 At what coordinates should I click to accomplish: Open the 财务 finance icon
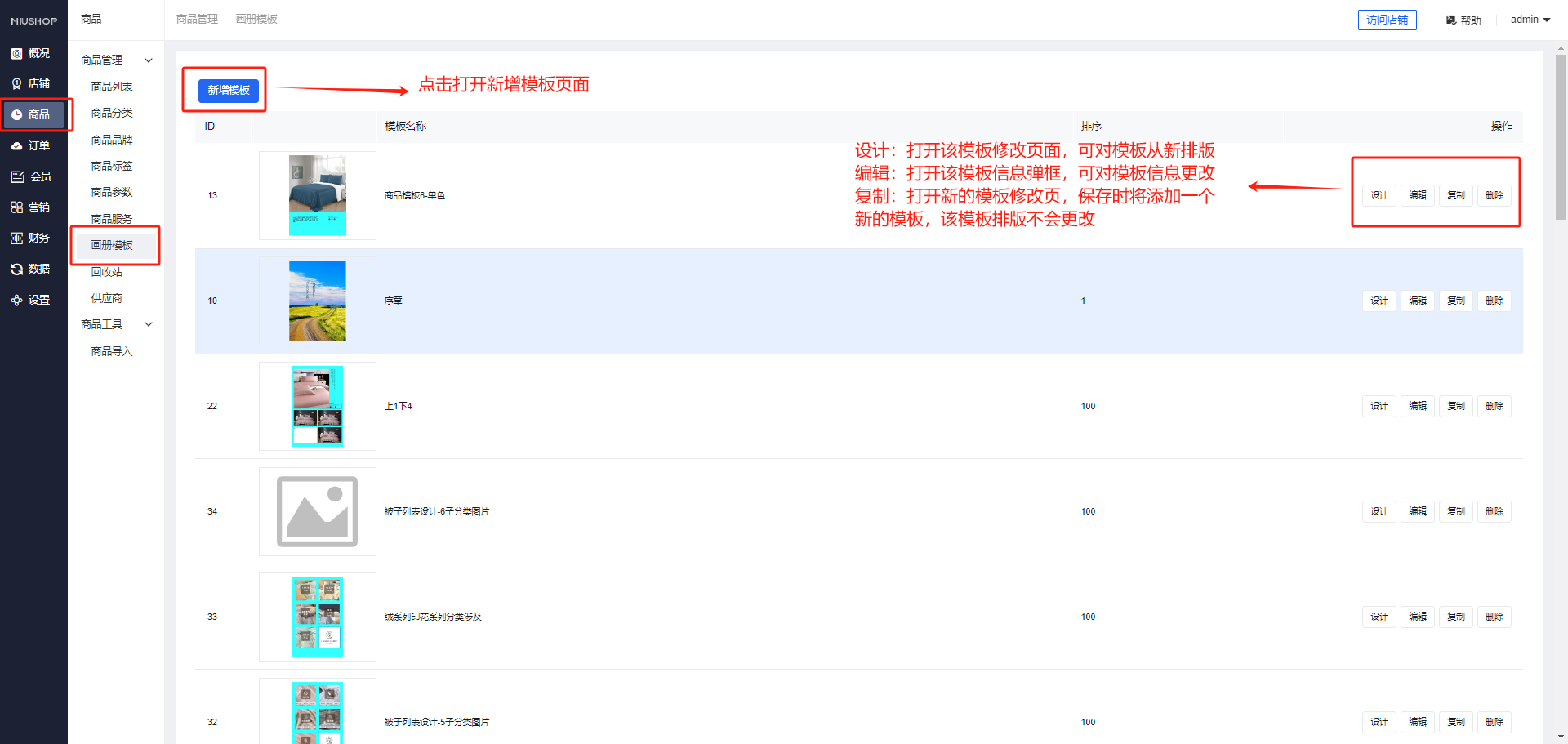pos(16,238)
